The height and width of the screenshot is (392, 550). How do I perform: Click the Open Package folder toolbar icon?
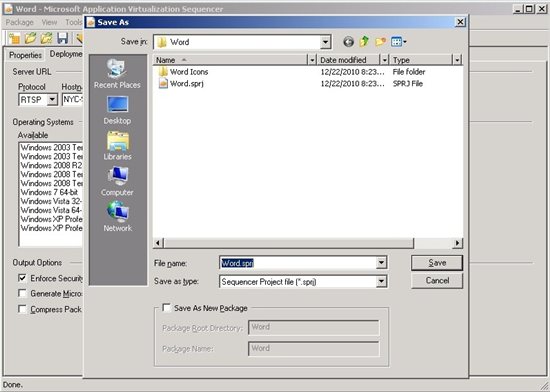point(31,38)
